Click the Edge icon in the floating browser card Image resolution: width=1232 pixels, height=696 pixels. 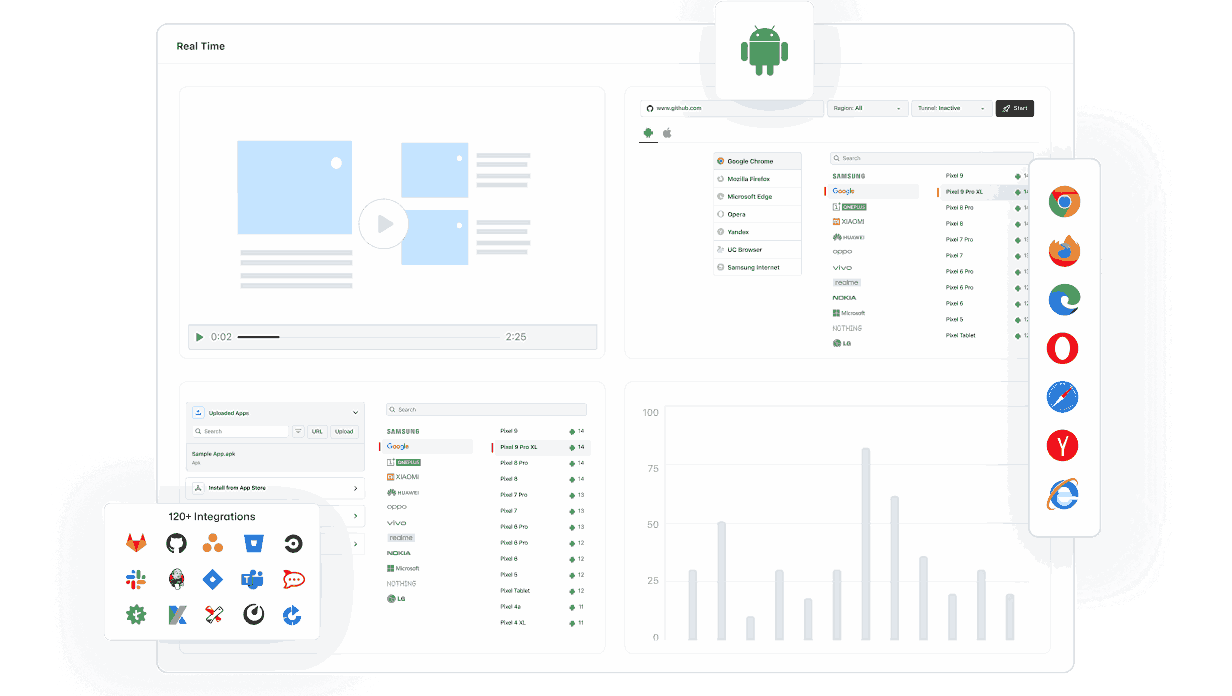pos(1064,300)
